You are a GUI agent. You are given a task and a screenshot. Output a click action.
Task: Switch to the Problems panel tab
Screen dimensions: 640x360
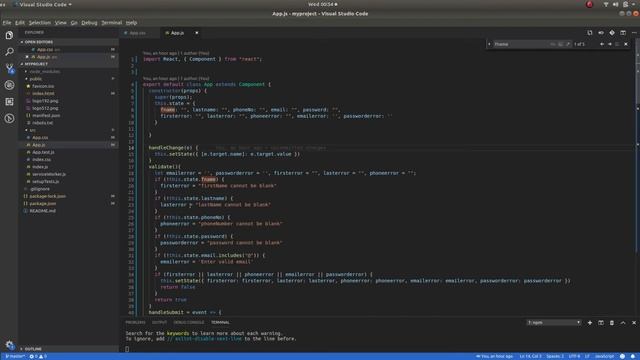pos(135,322)
